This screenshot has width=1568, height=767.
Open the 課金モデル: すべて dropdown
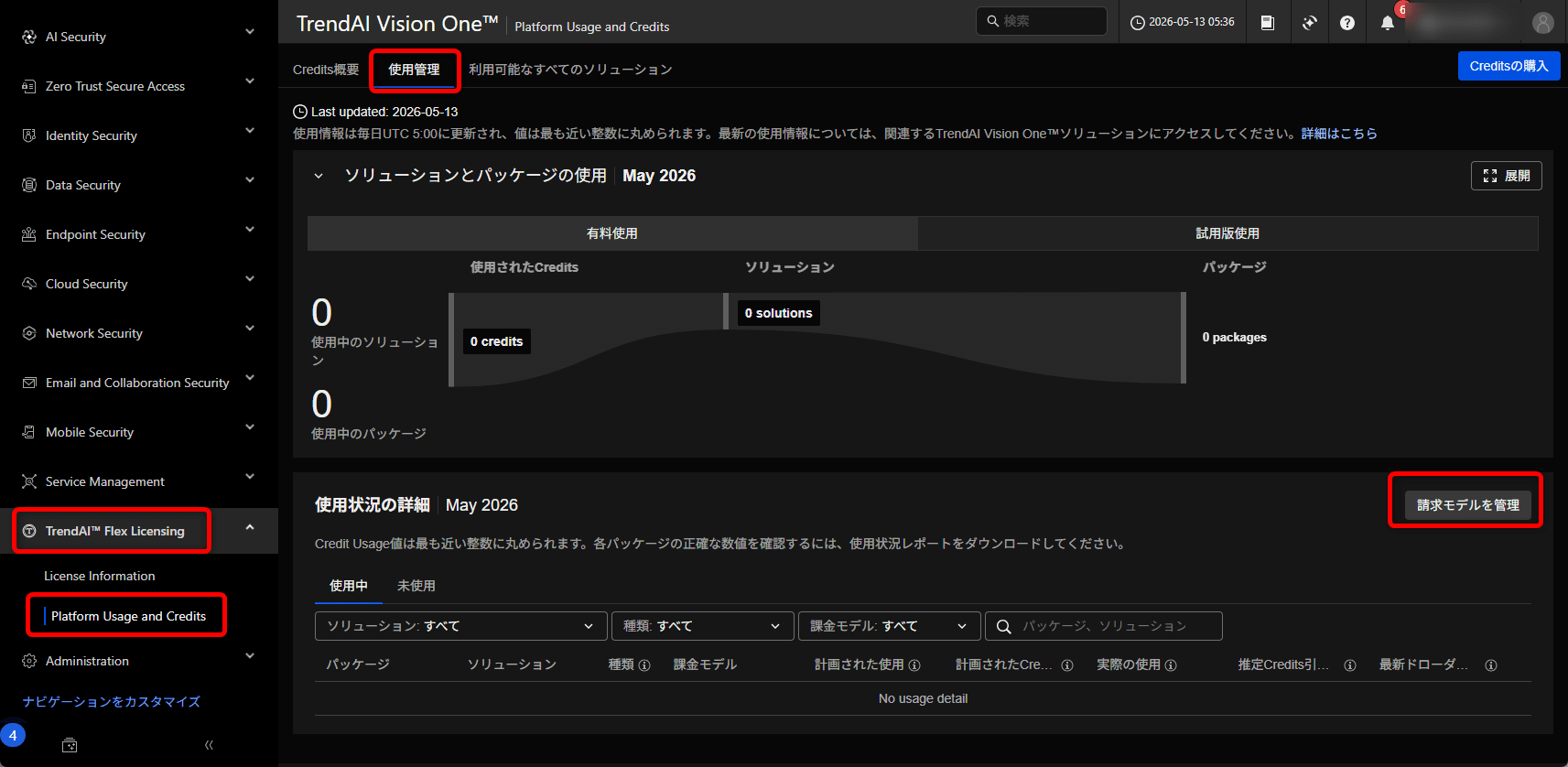pos(889,626)
